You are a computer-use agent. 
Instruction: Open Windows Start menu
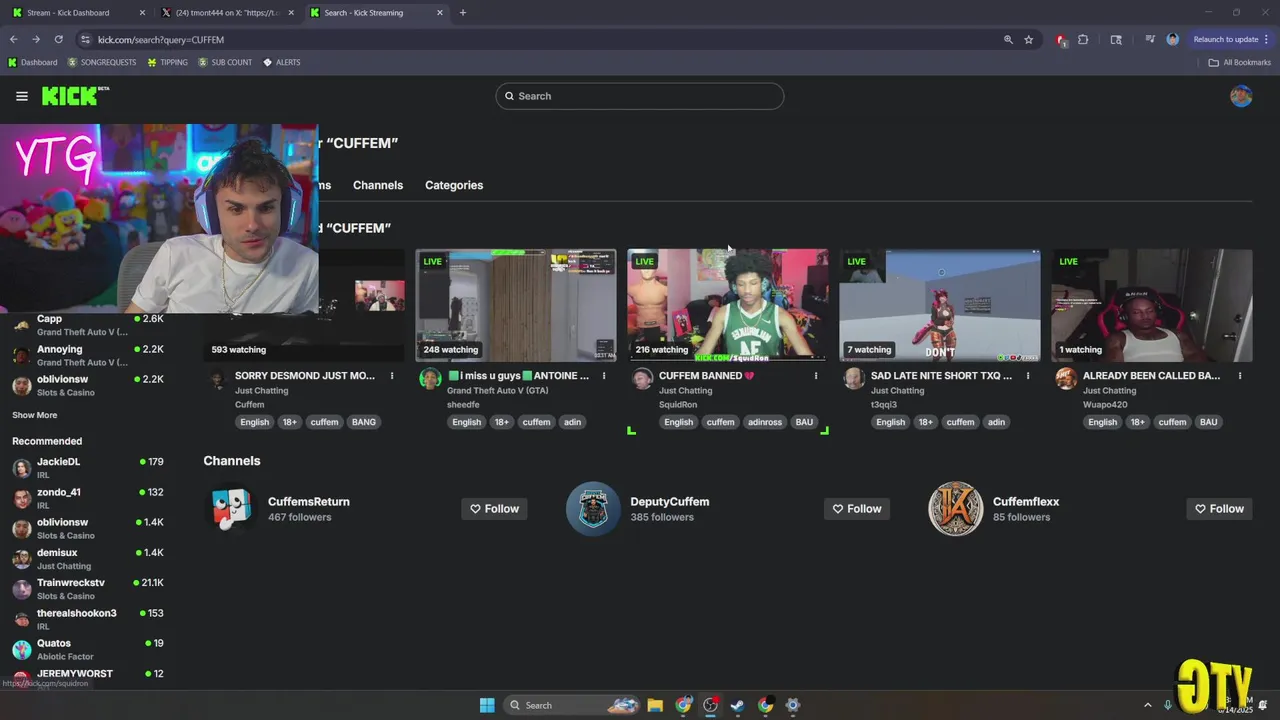(x=487, y=705)
